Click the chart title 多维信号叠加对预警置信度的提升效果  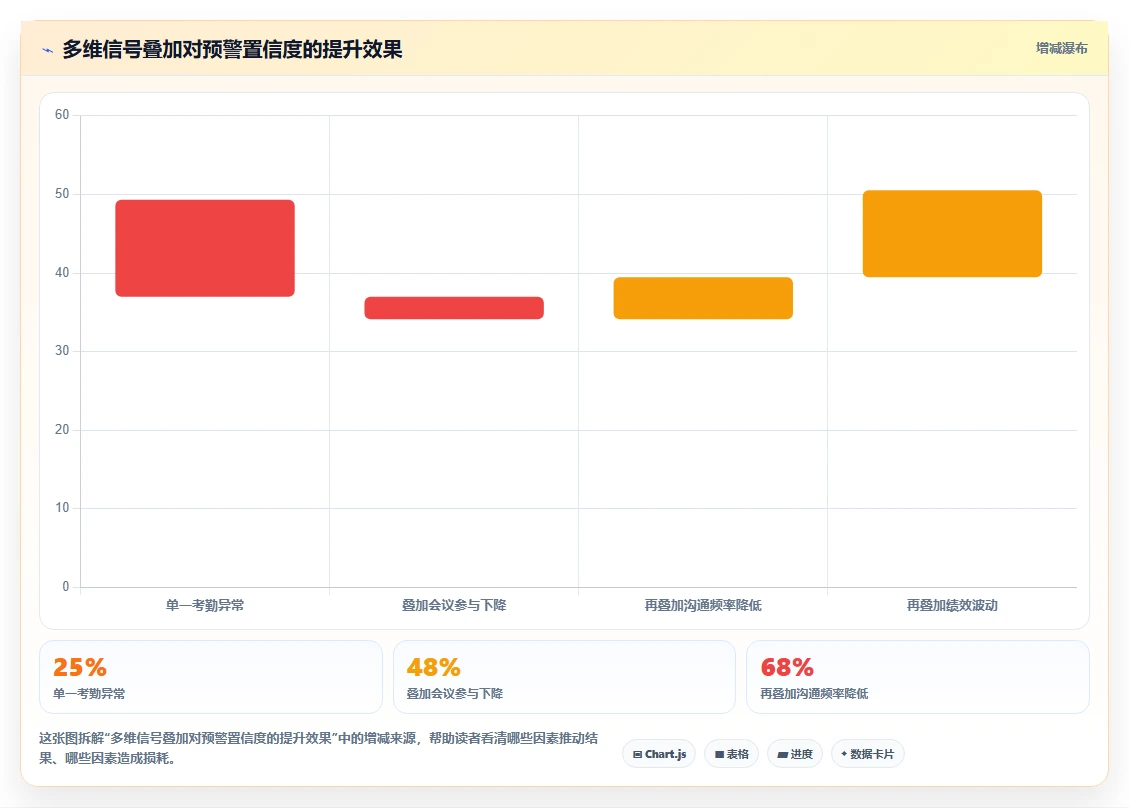232,50
